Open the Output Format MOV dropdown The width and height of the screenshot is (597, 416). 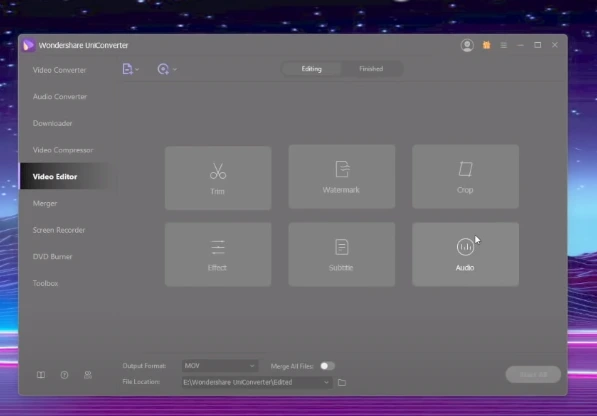(220, 366)
